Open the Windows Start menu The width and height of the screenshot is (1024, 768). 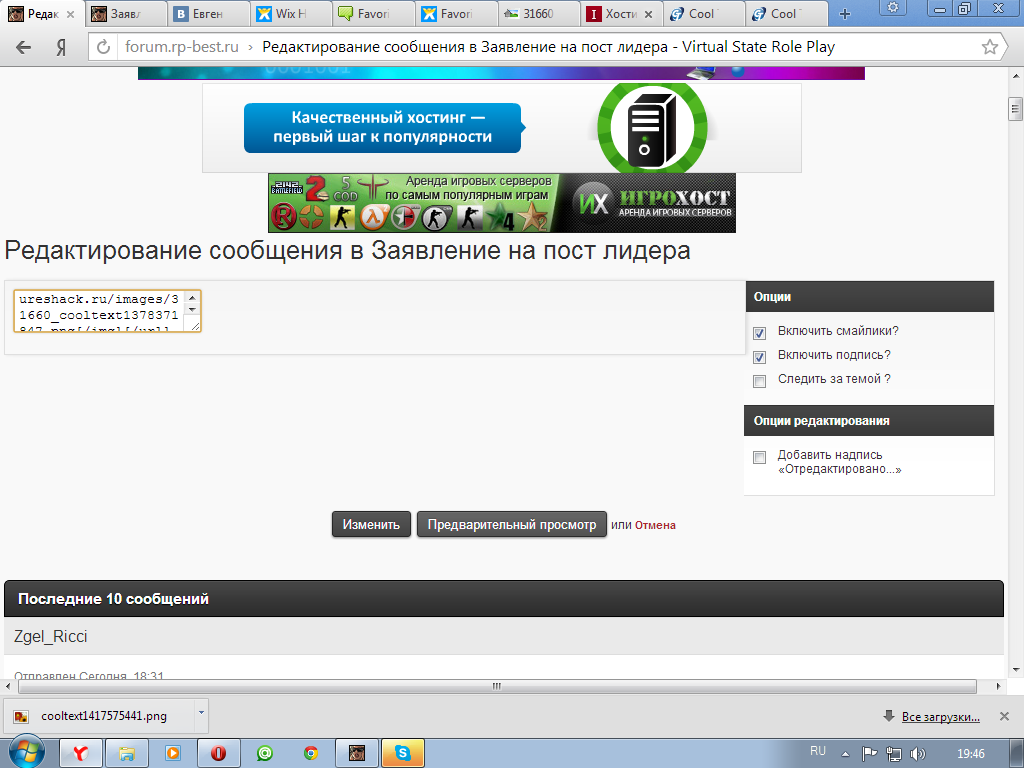[x=25, y=752]
